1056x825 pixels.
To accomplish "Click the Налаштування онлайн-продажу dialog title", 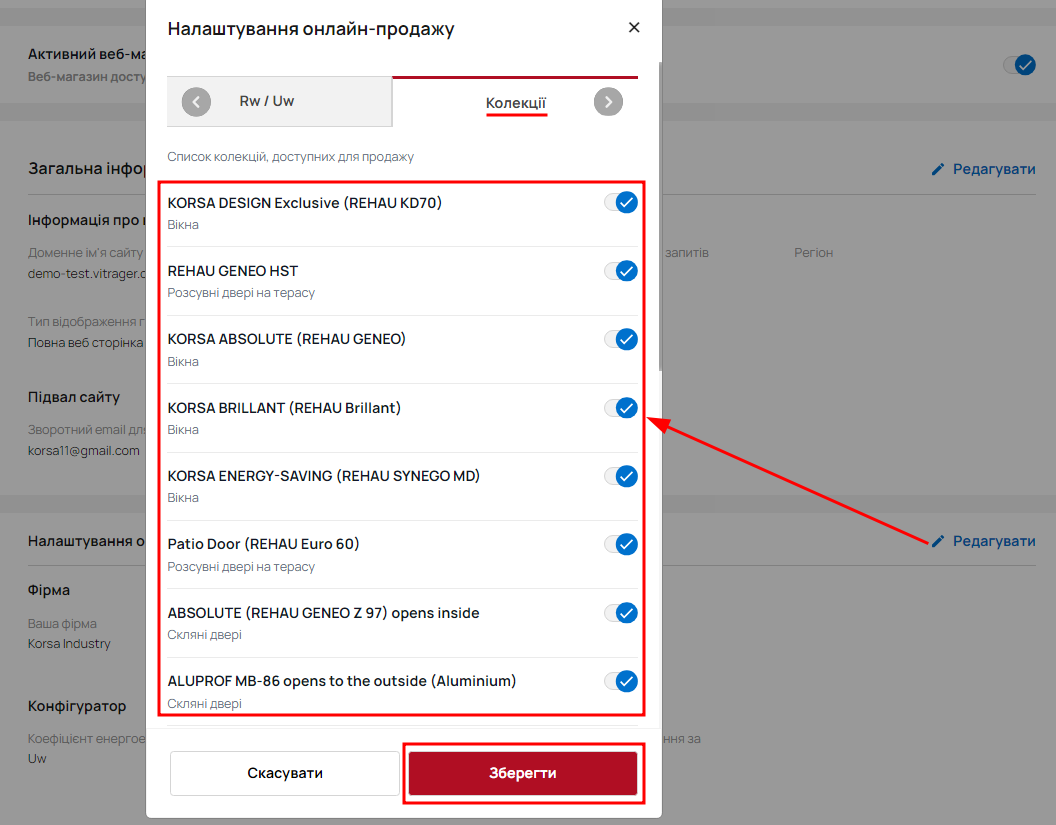I will pyautogui.click(x=311, y=28).
